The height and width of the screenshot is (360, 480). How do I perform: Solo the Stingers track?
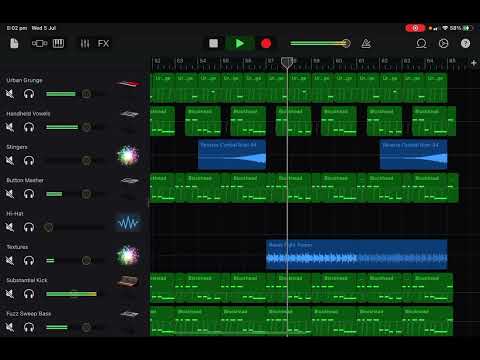click(x=29, y=161)
